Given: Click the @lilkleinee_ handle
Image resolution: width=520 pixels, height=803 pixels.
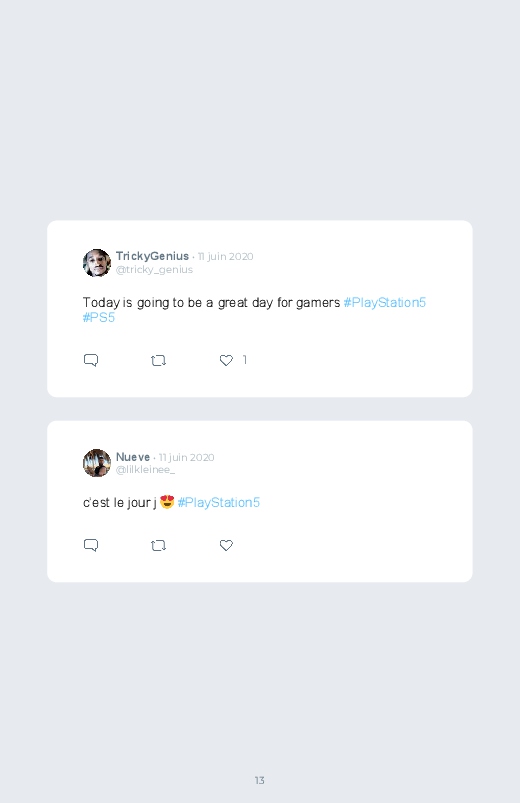Looking at the screenshot, I should click(x=145, y=470).
